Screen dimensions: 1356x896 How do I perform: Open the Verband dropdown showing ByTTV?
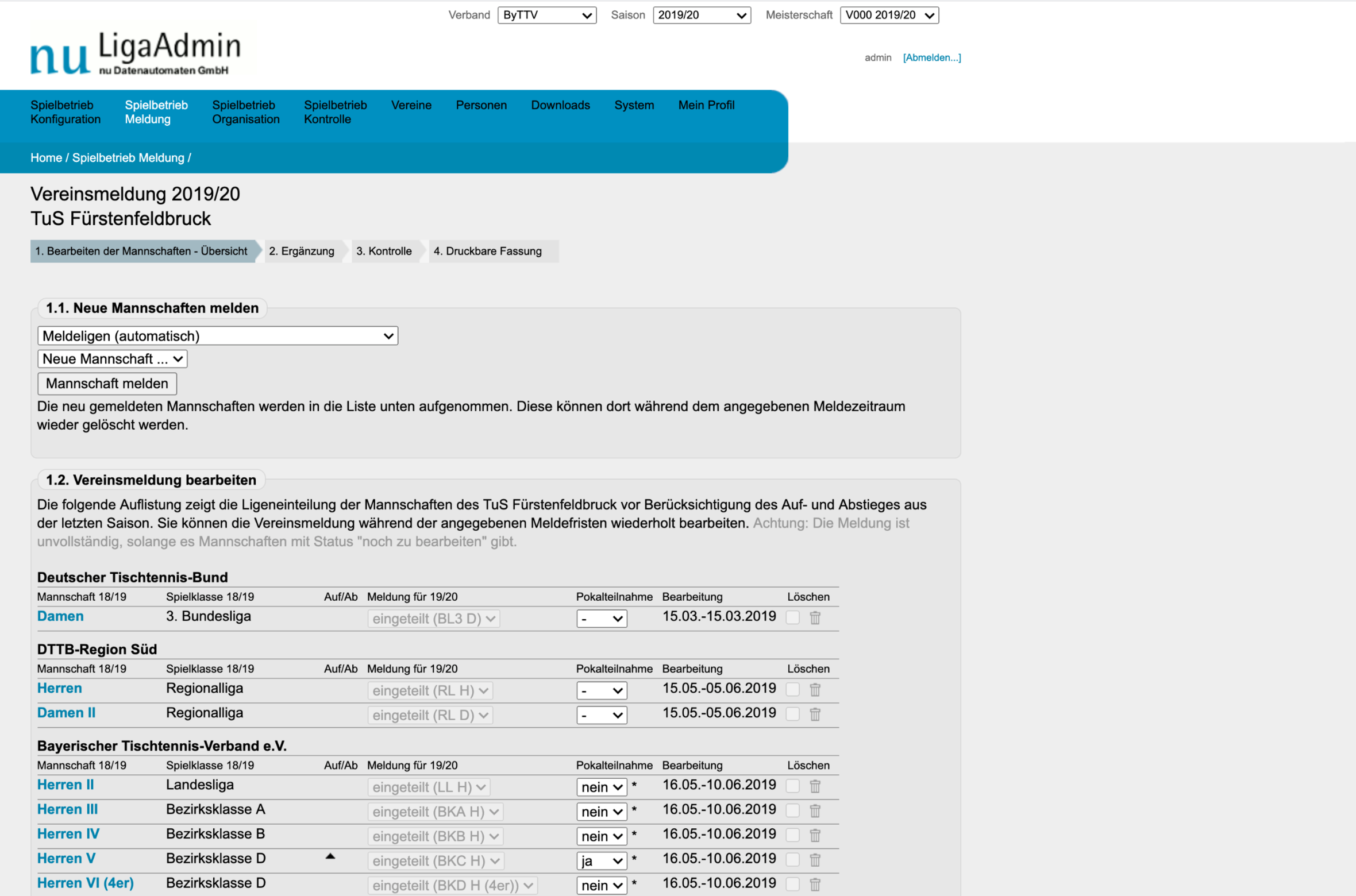click(x=546, y=15)
